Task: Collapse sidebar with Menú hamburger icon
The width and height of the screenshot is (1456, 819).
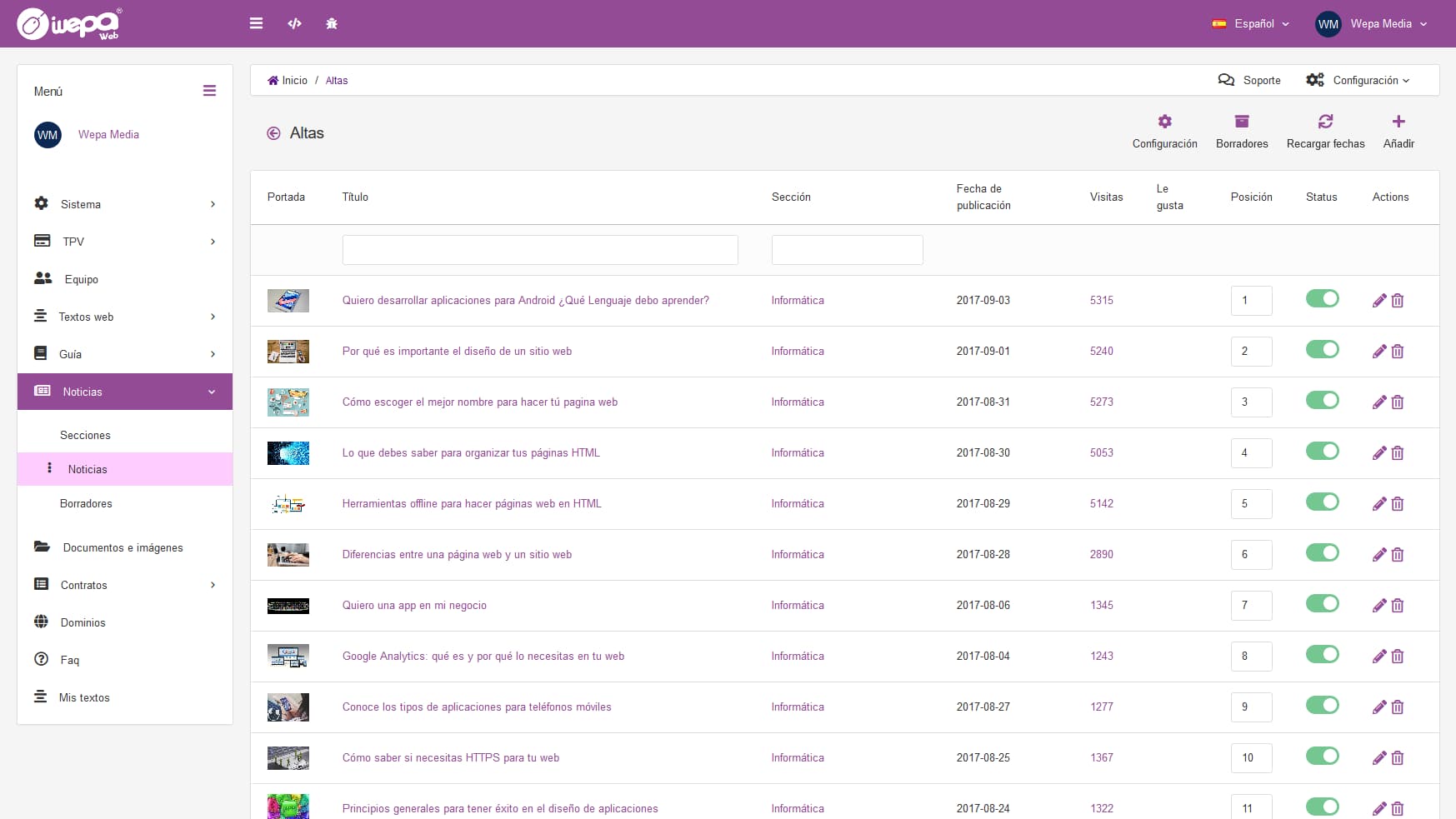Action: (x=209, y=91)
